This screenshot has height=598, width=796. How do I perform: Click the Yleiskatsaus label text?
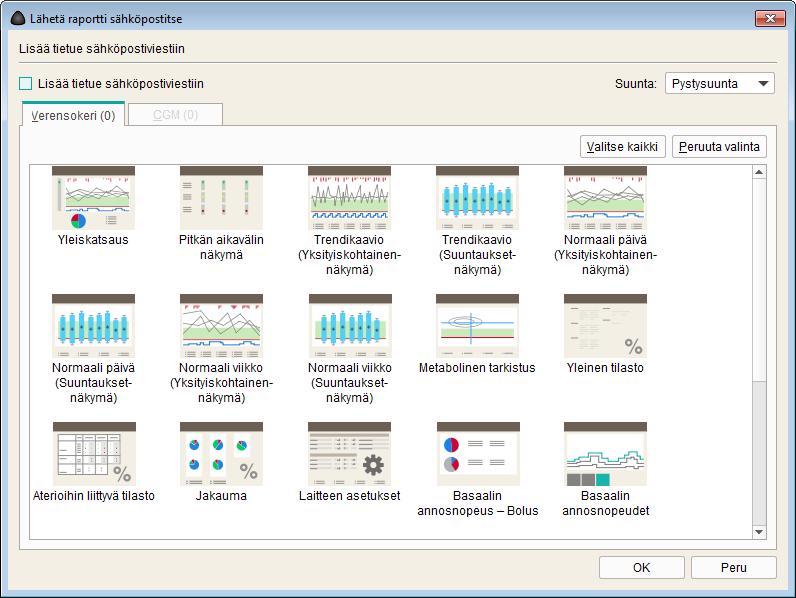point(93,240)
